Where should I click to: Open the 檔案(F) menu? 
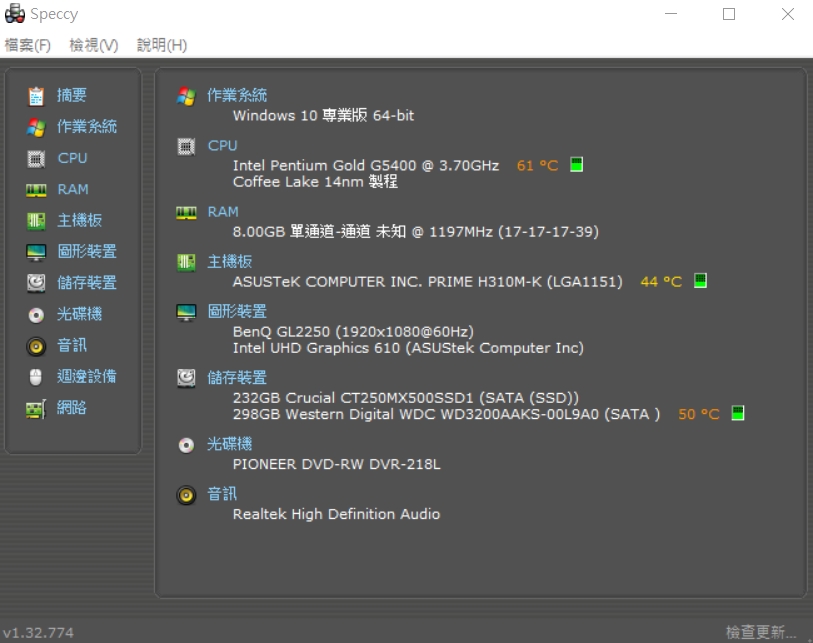click(27, 45)
